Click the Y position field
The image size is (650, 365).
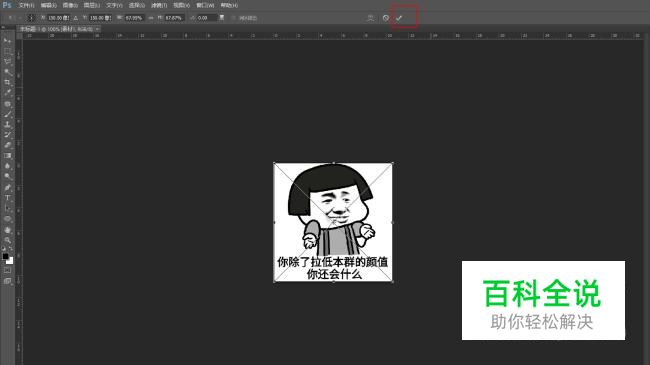click(x=100, y=18)
